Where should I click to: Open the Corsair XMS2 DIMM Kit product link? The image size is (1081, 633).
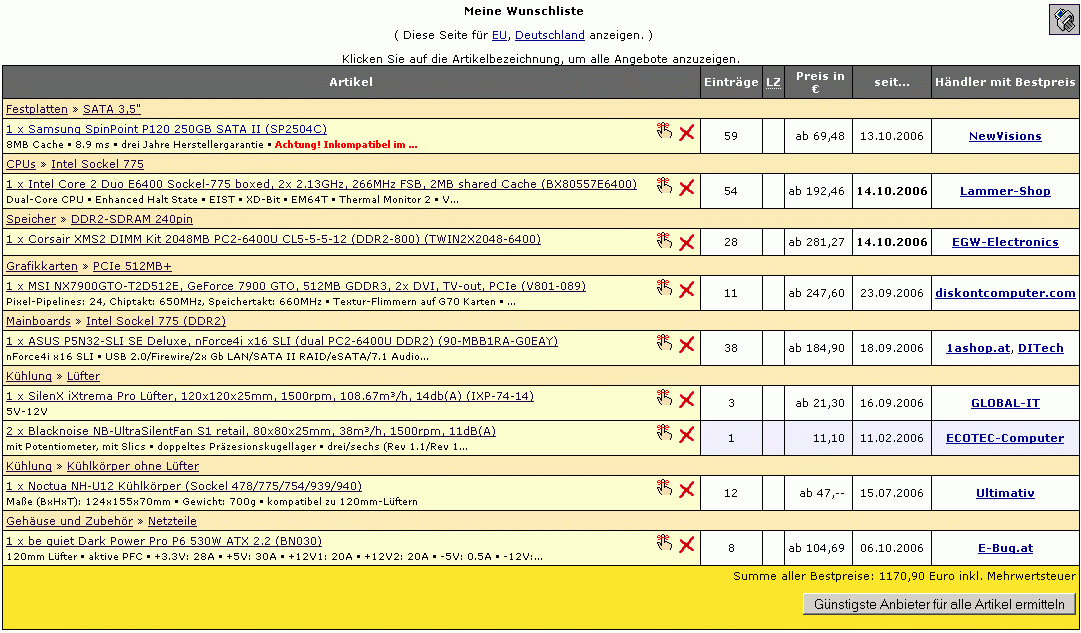[273, 239]
